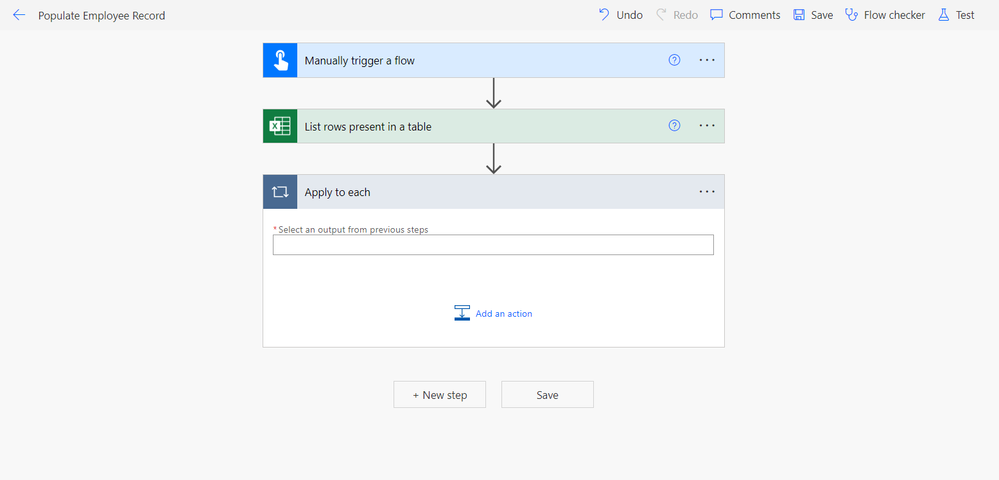Open help for List rows present in a table
The width and height of the screenshot is (999, 480).
[x=674, y=126]
